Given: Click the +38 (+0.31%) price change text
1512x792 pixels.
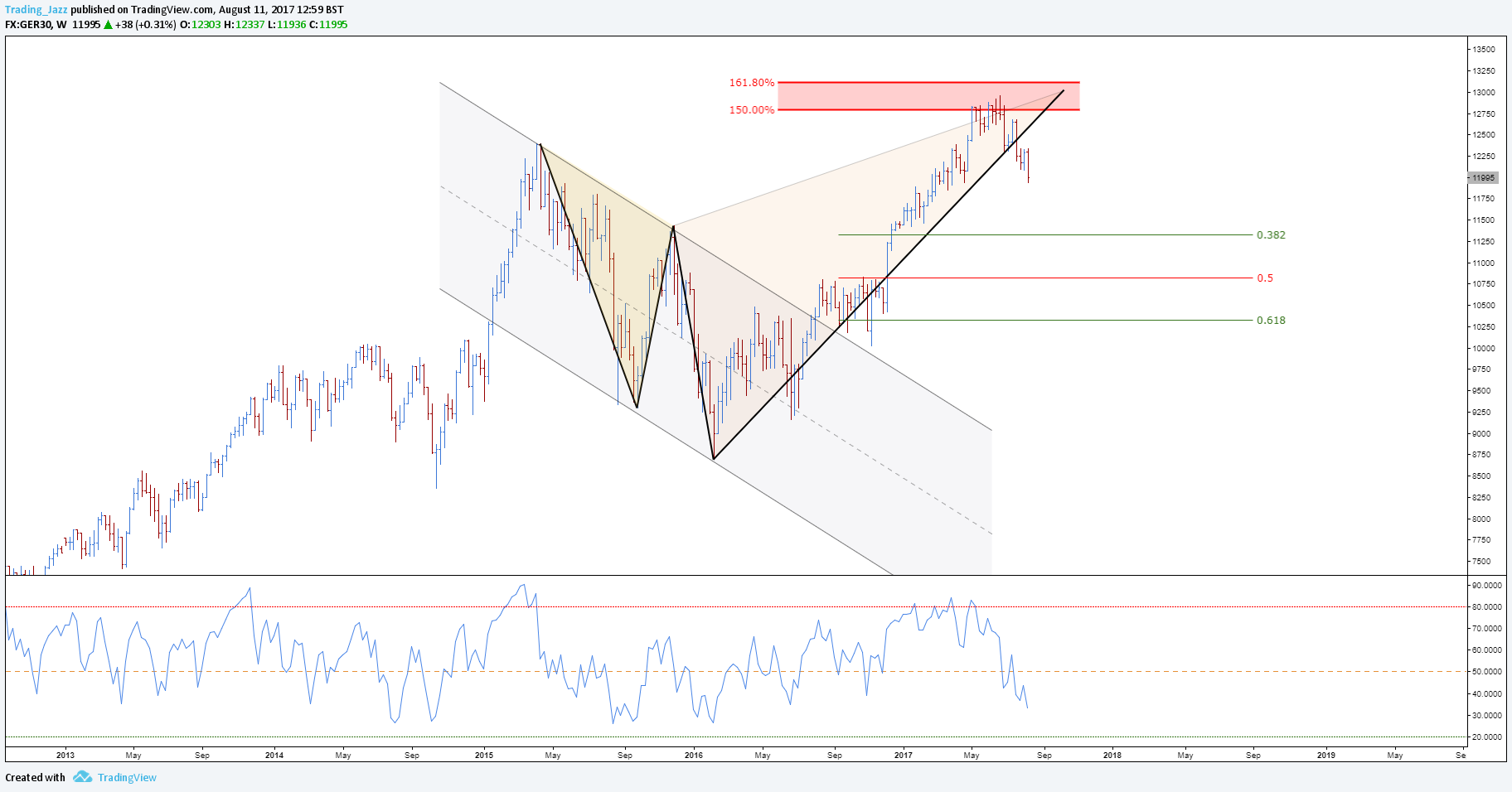Looking at the screenshot, I should (x=145, y=25).
